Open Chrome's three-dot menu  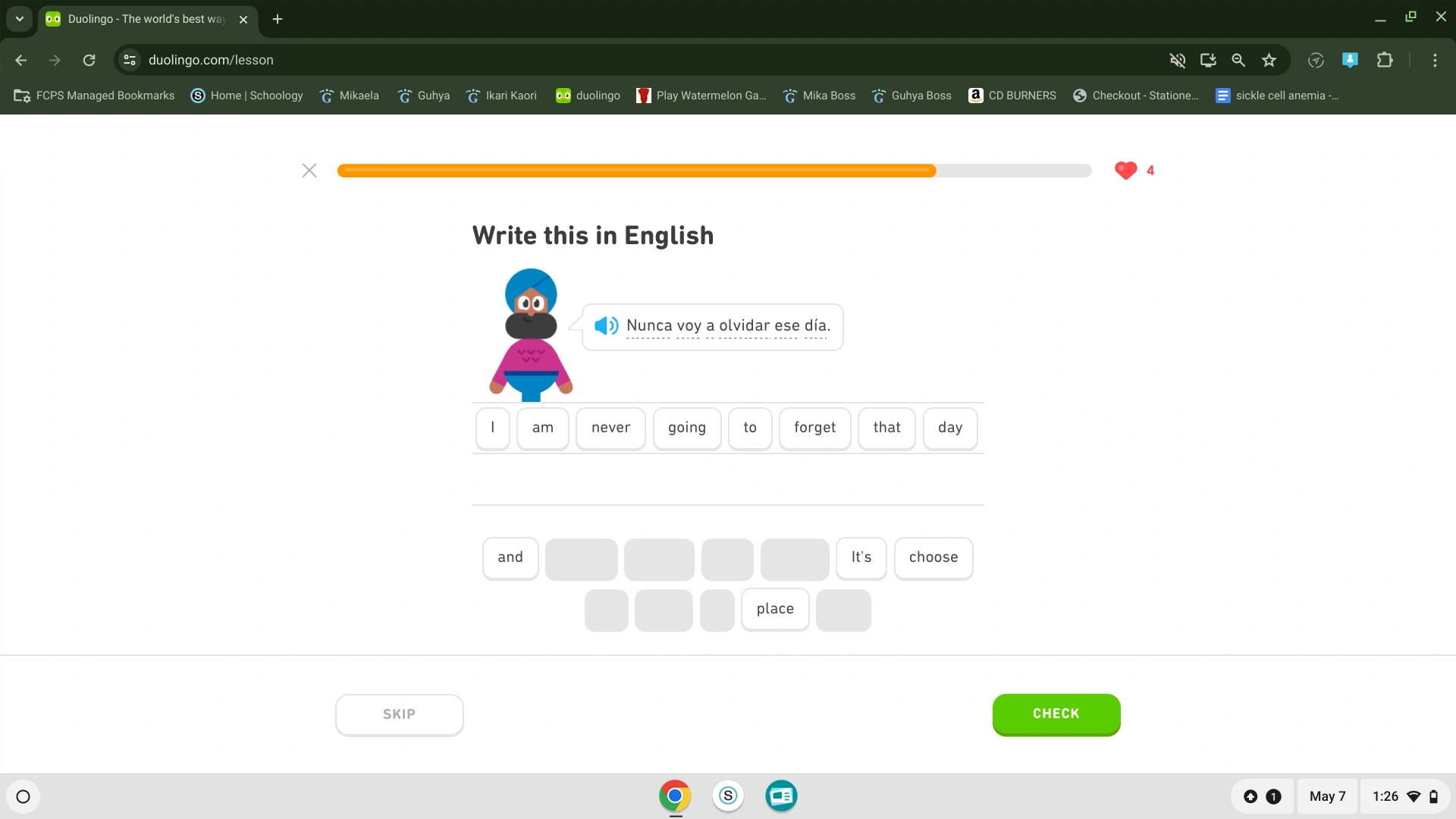[1436, 60]
